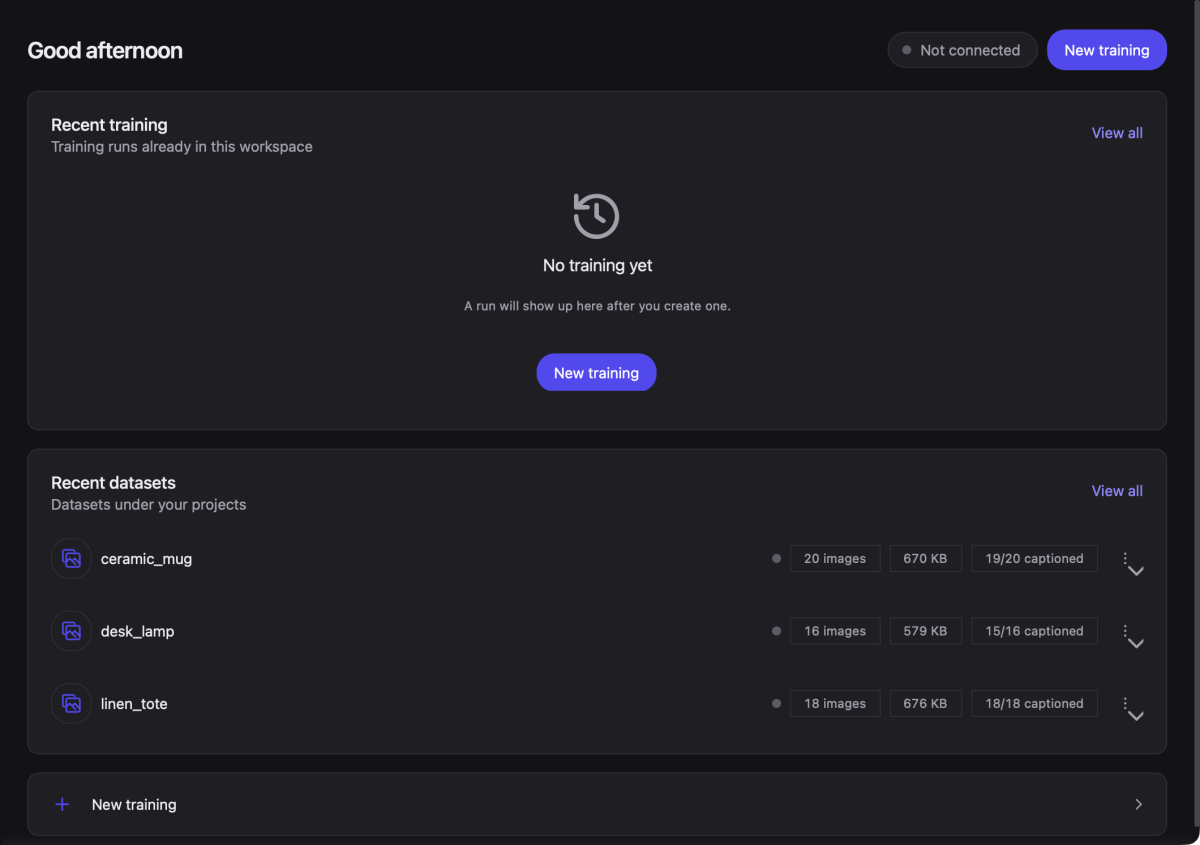Click the plus icon in the bottom New training row
1200x845 pixels.
pyautogui.click(x=62, y=804)
